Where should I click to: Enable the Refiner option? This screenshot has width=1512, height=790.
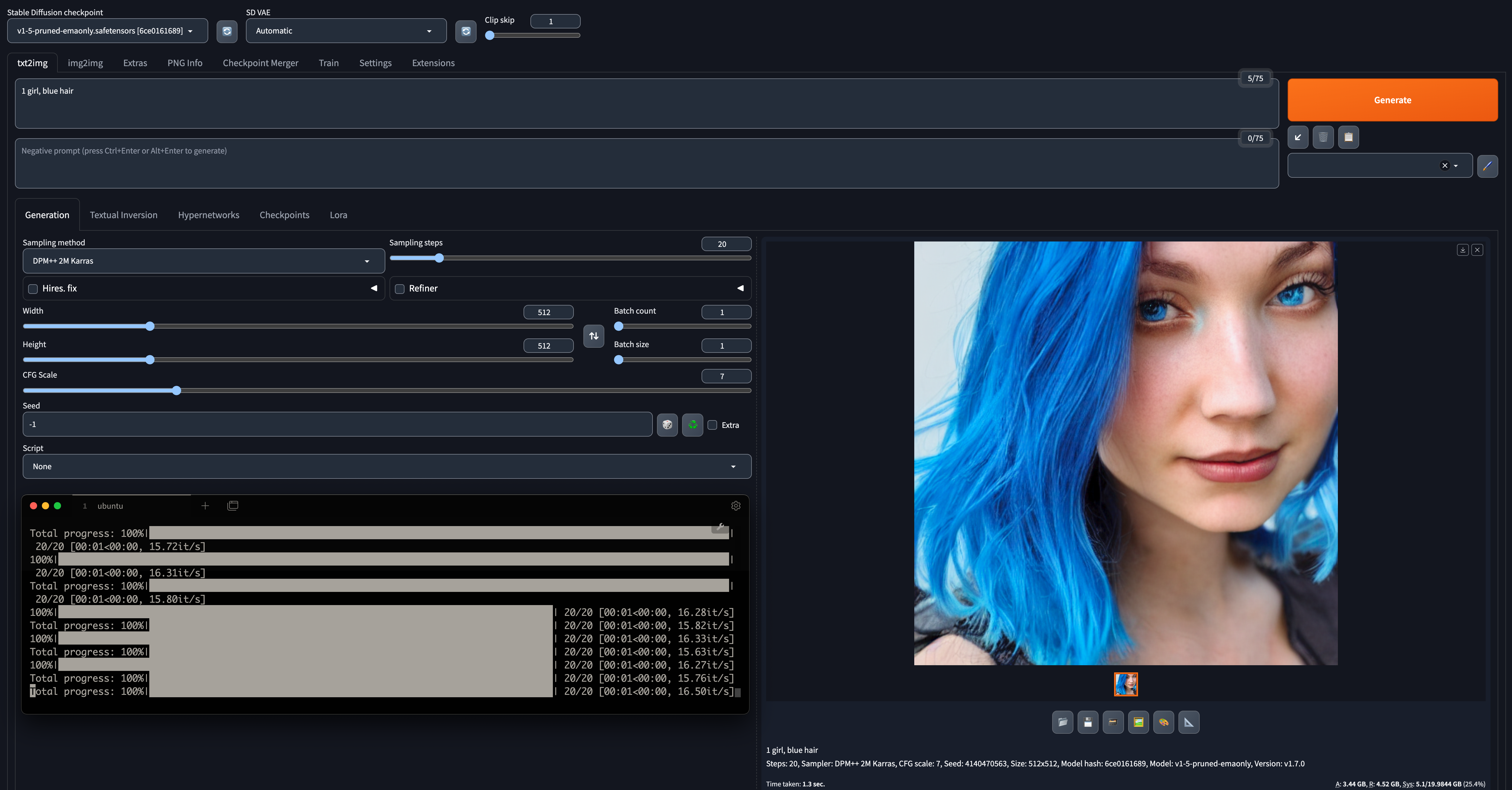[400, 289]
